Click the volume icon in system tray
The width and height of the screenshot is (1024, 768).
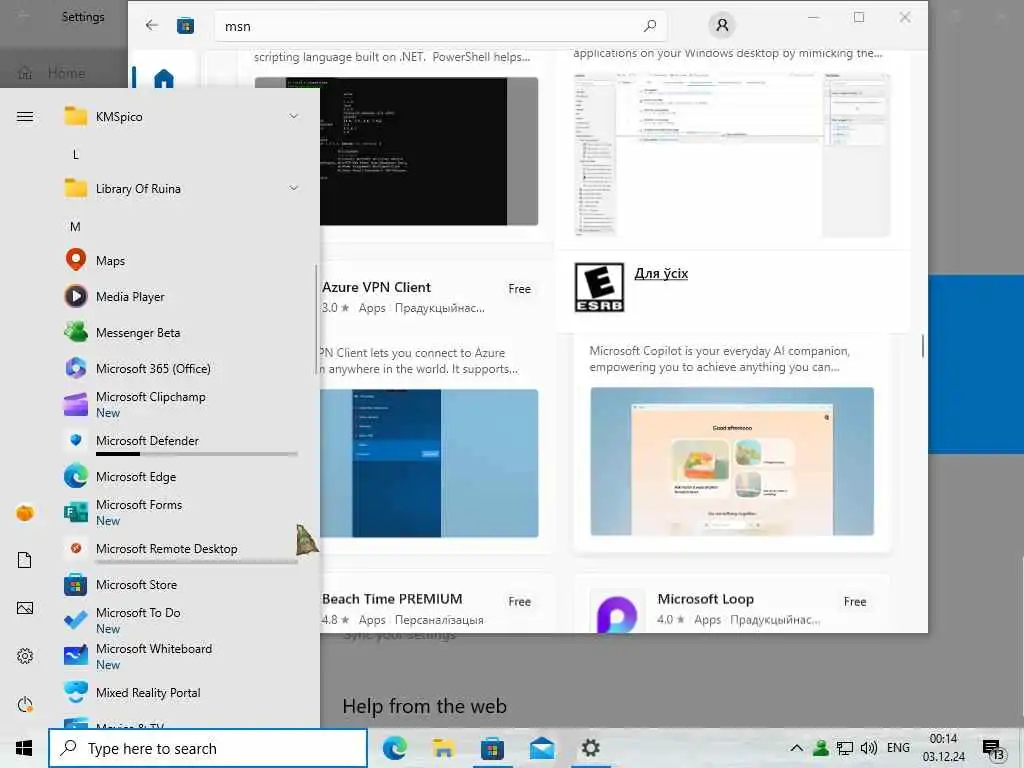pos(869,748)
